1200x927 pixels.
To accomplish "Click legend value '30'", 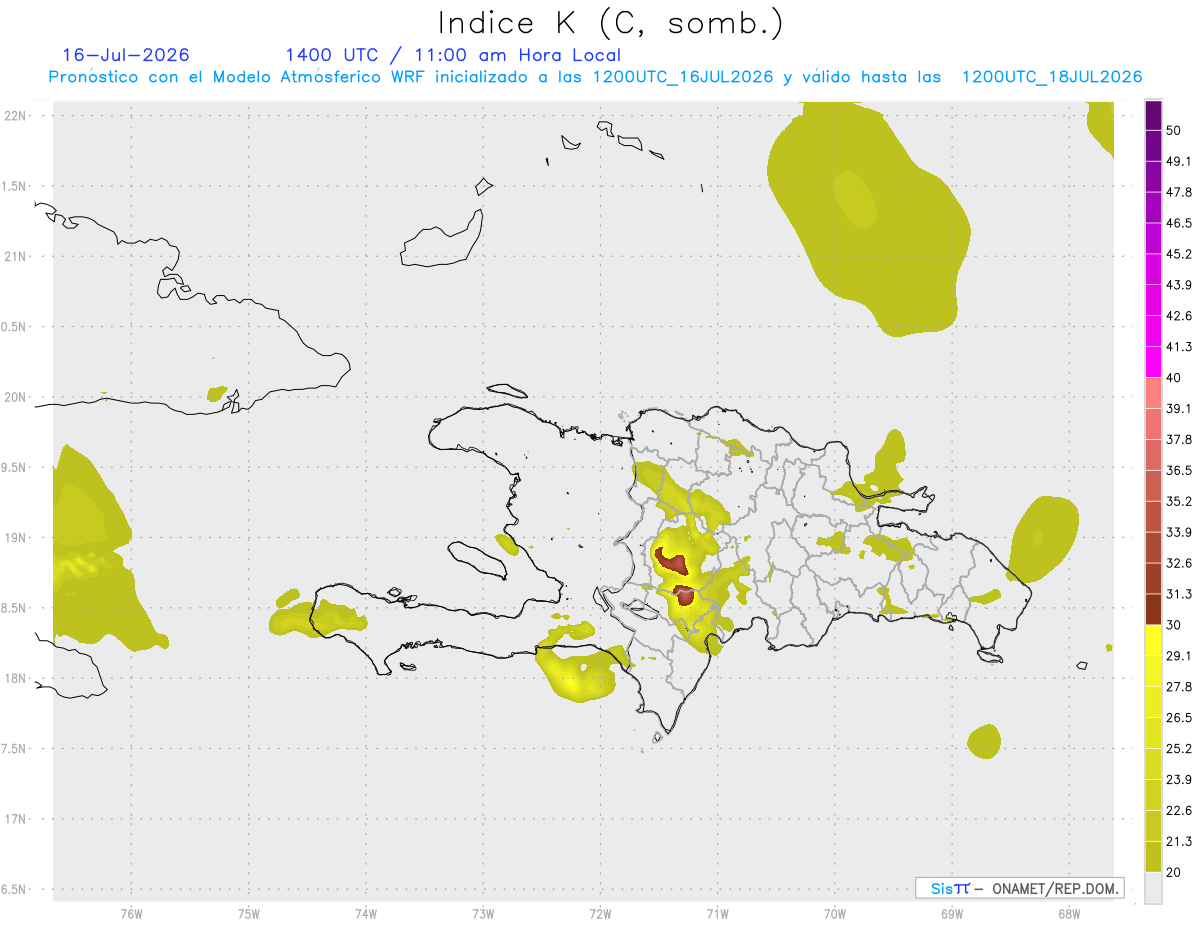I will click(1175, 625).
